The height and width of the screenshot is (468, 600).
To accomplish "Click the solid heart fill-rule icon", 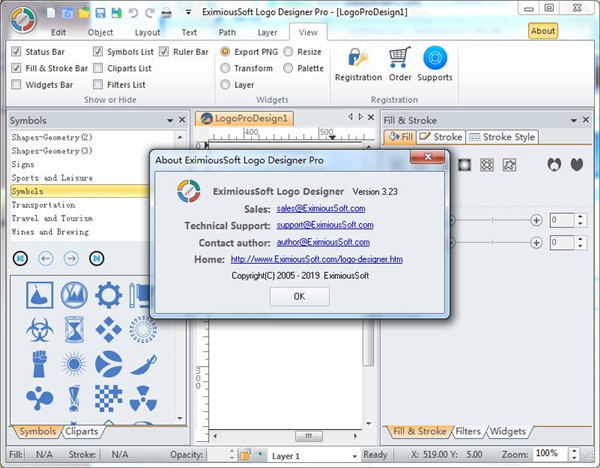I will pyautogui.click(x=577, y=165).
